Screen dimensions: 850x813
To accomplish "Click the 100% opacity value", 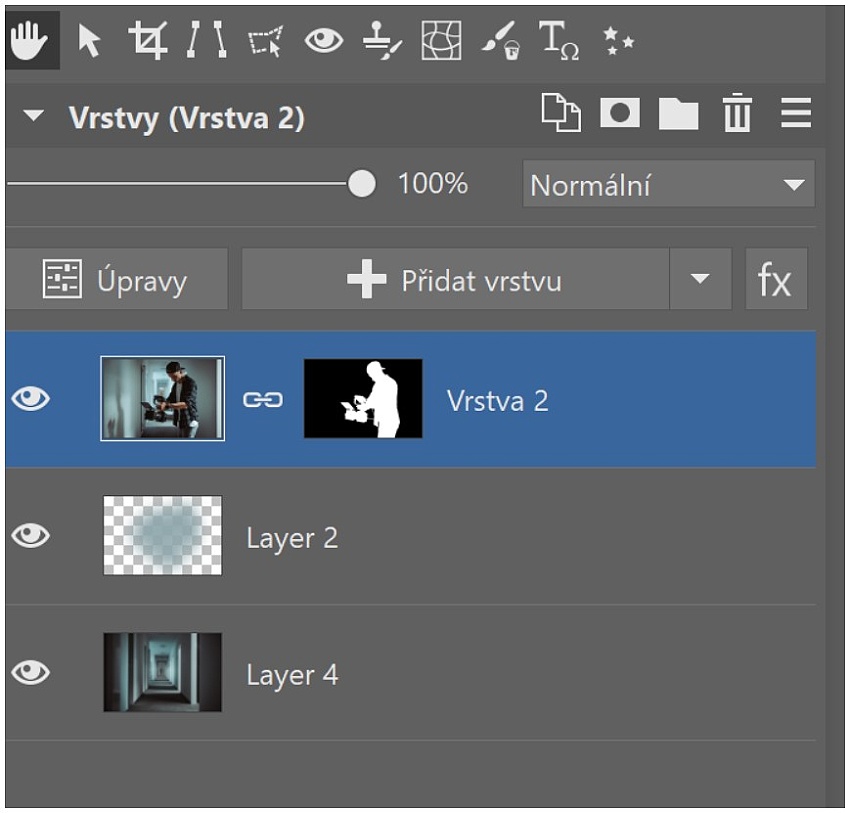I will pos(433,184).
